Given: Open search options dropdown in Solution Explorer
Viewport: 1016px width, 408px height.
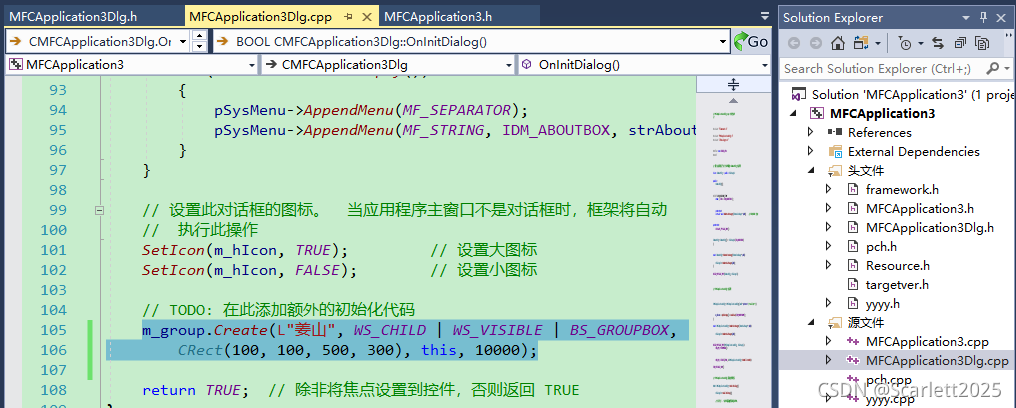Looking at the screenshot, I should [x=1006, y=68].
